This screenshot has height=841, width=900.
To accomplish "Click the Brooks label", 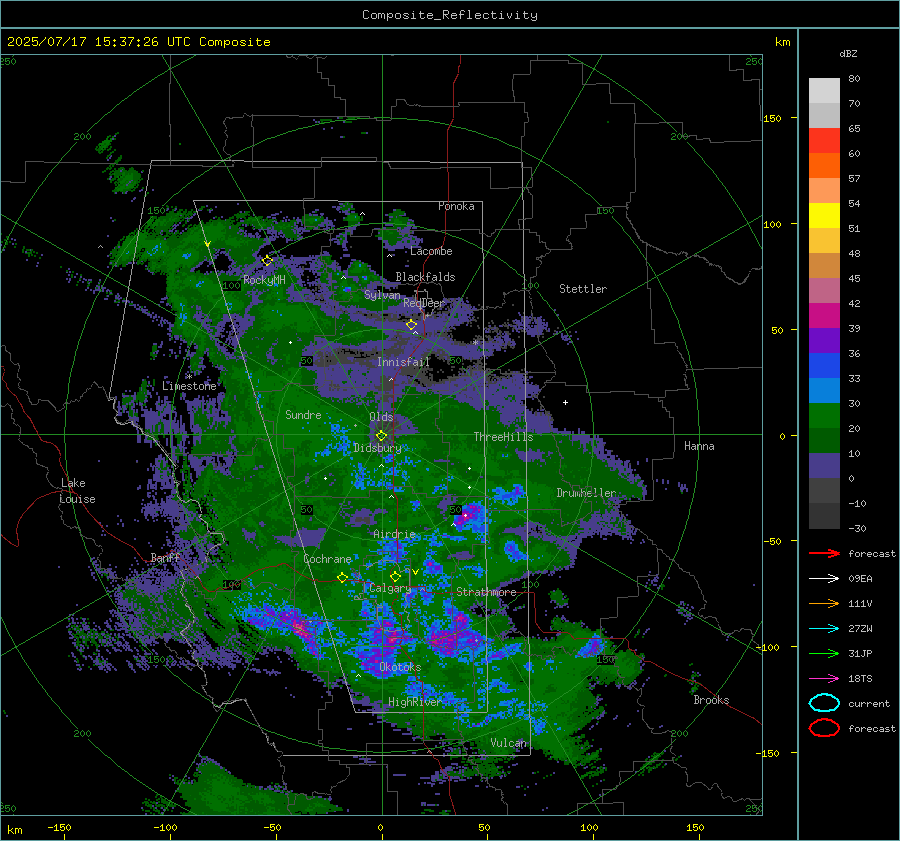I will click(x=711, y=700).
